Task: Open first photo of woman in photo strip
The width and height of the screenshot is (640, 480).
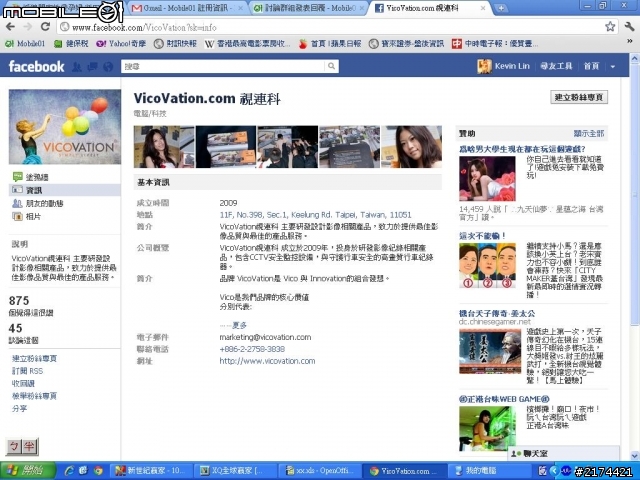Action: pyautogui.click(x=164, y=147)
